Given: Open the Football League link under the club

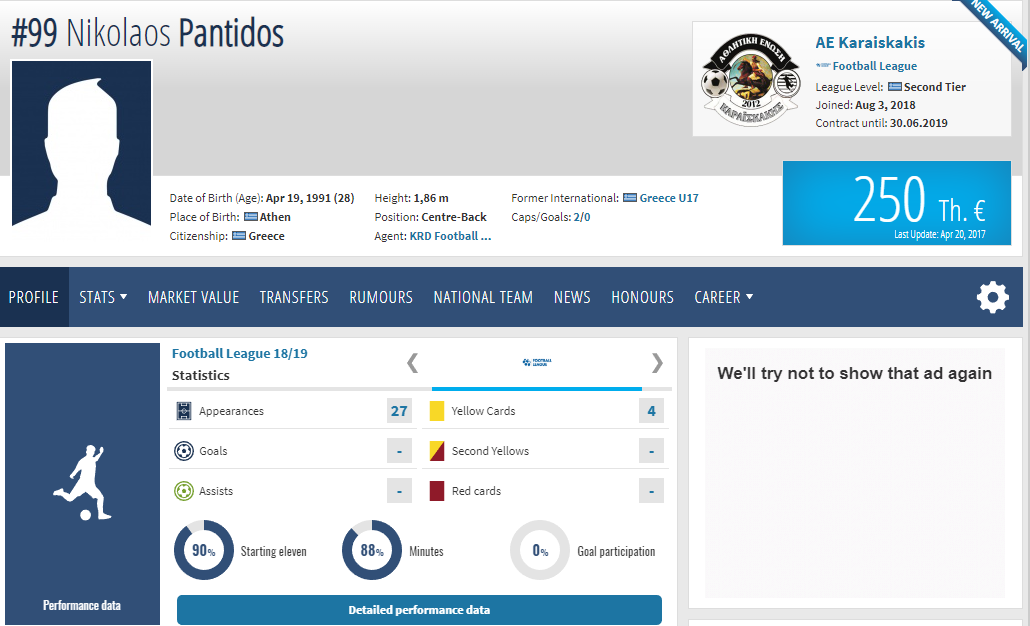Looking at the screenshot, I should click(x=874, y=66).
